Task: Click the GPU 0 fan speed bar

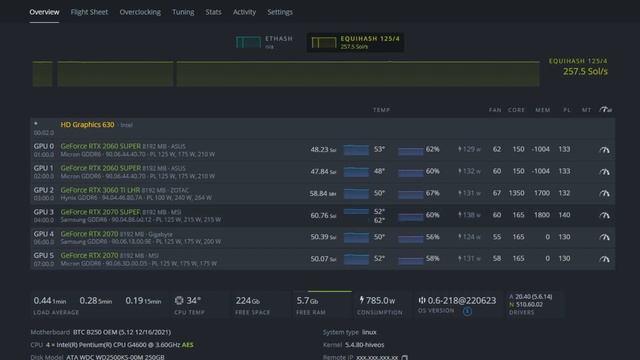Action: 411,151
